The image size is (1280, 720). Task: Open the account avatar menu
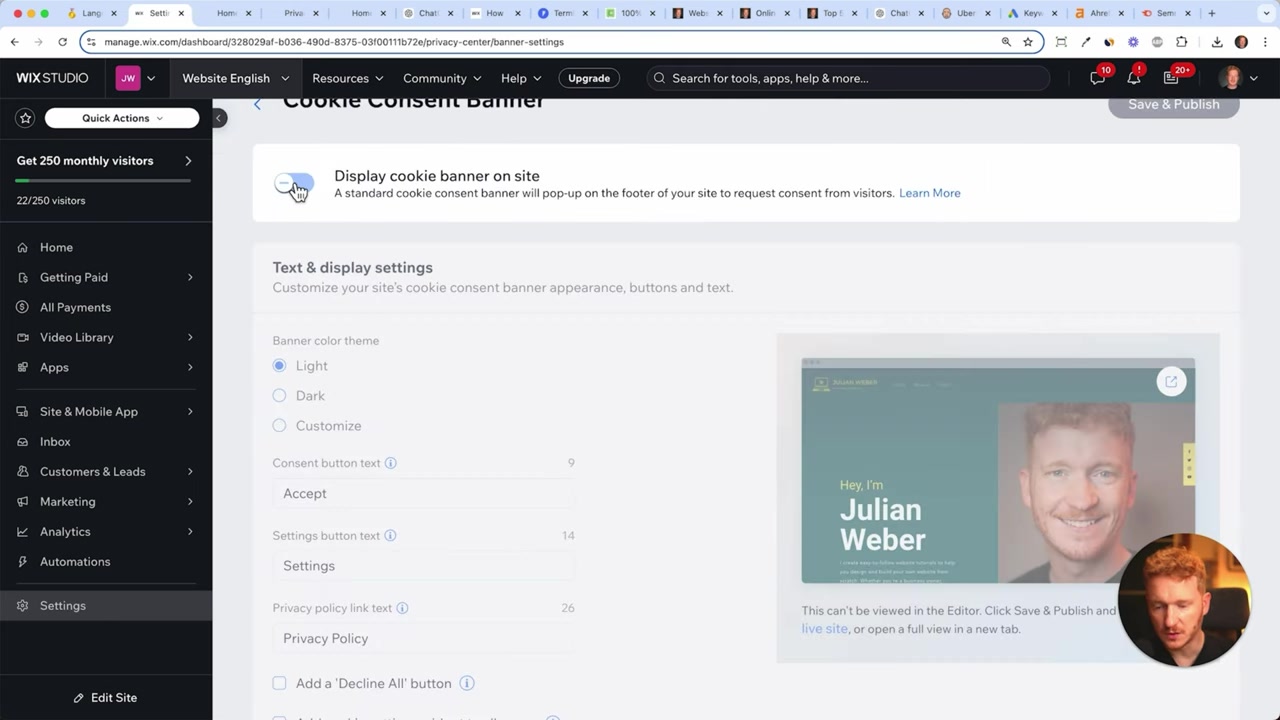click(x=1238, y=78)
